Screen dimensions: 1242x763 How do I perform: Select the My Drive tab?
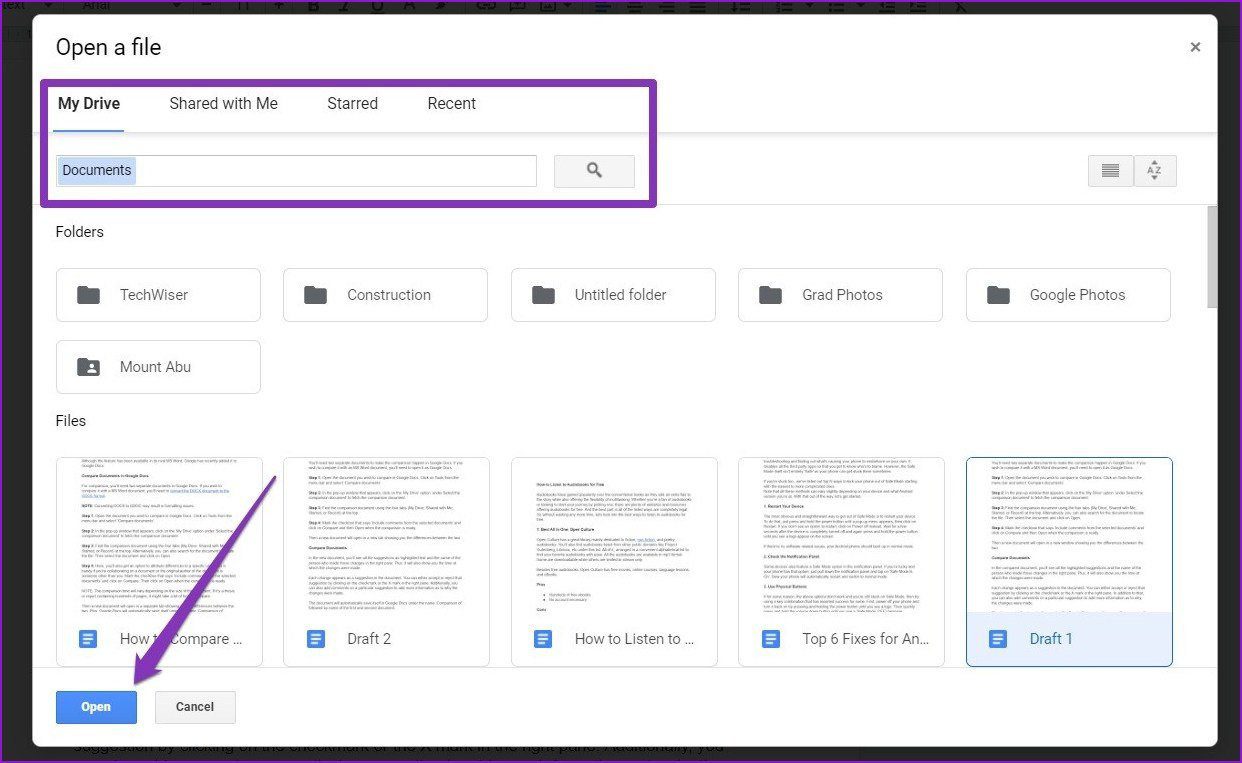(x=89, y=104)
